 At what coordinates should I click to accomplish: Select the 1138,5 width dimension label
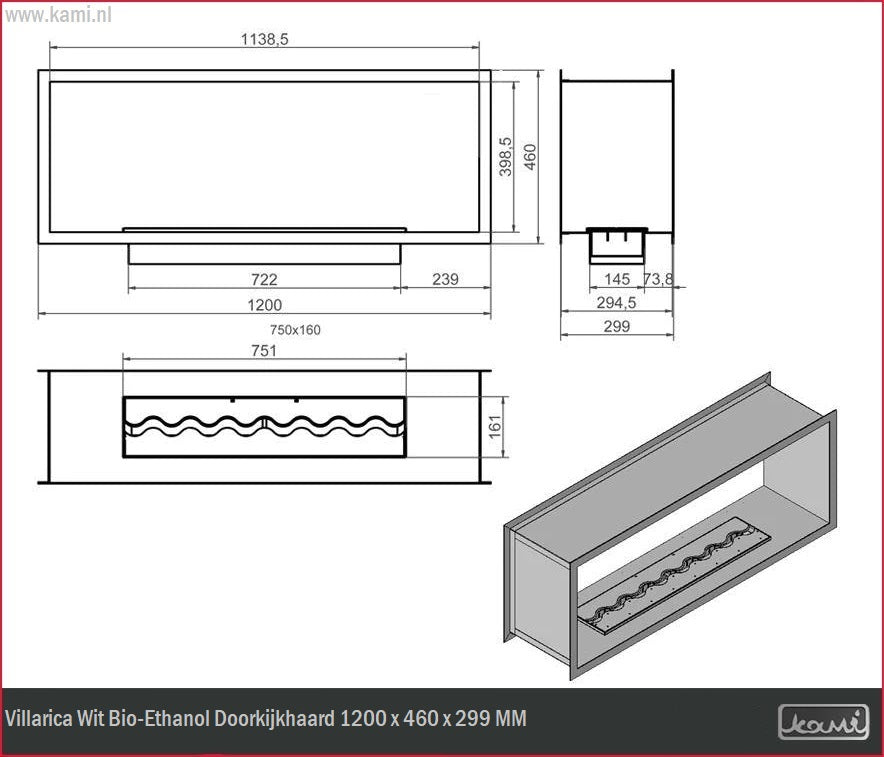[264, 39]
